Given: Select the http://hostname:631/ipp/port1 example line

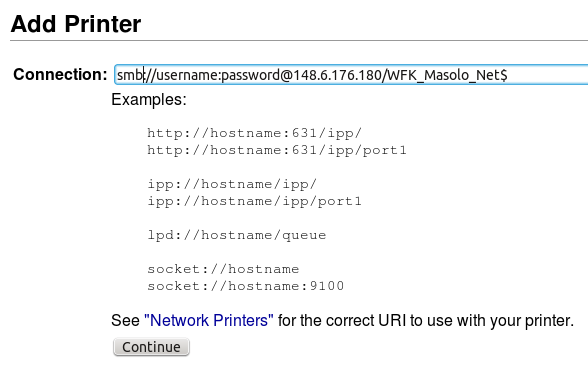Looking at the screenshot, I should click(277, 150).
